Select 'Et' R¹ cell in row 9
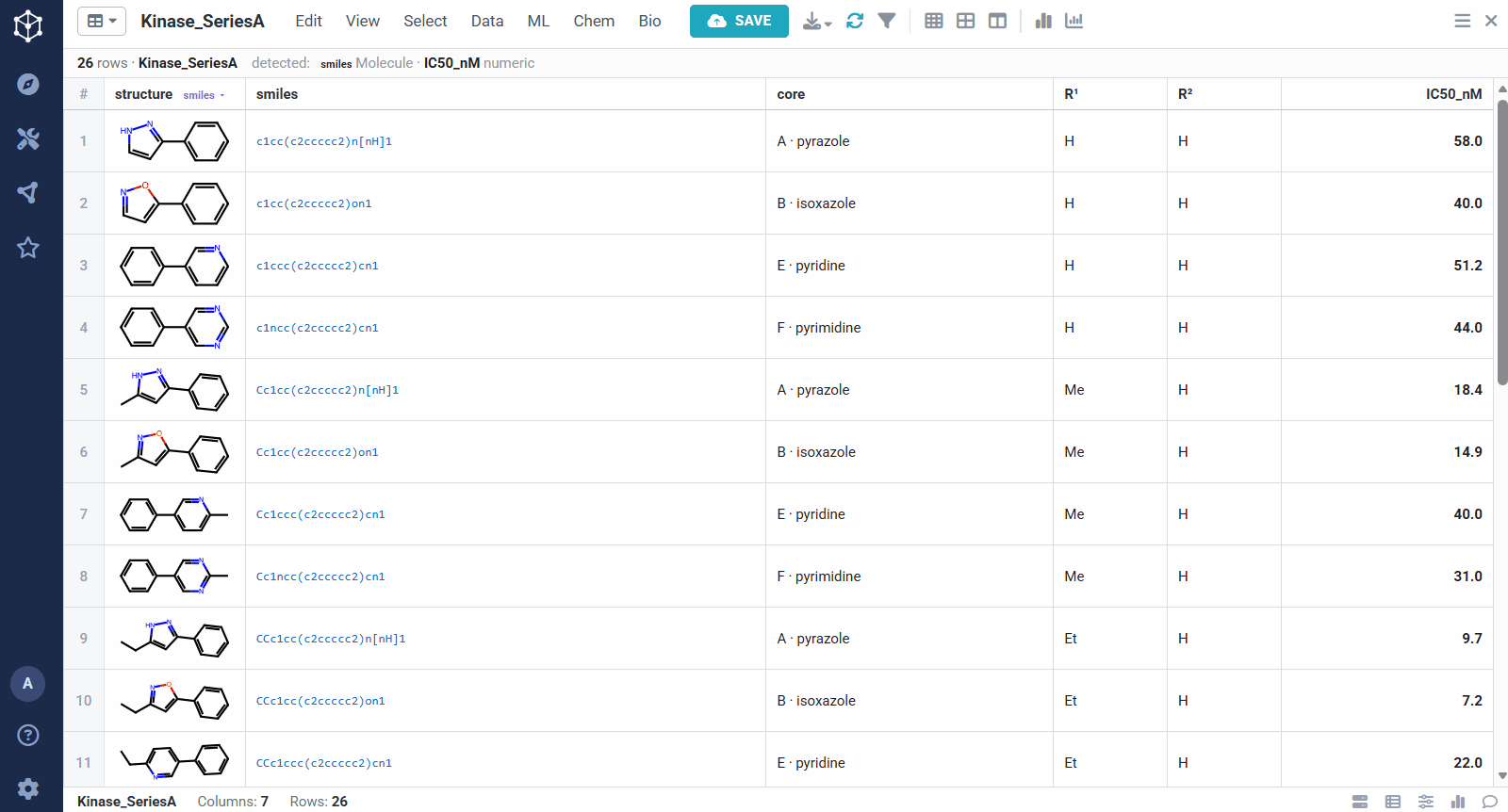The width and height of the screenshot is (1508, 812). coord(1110,639)
